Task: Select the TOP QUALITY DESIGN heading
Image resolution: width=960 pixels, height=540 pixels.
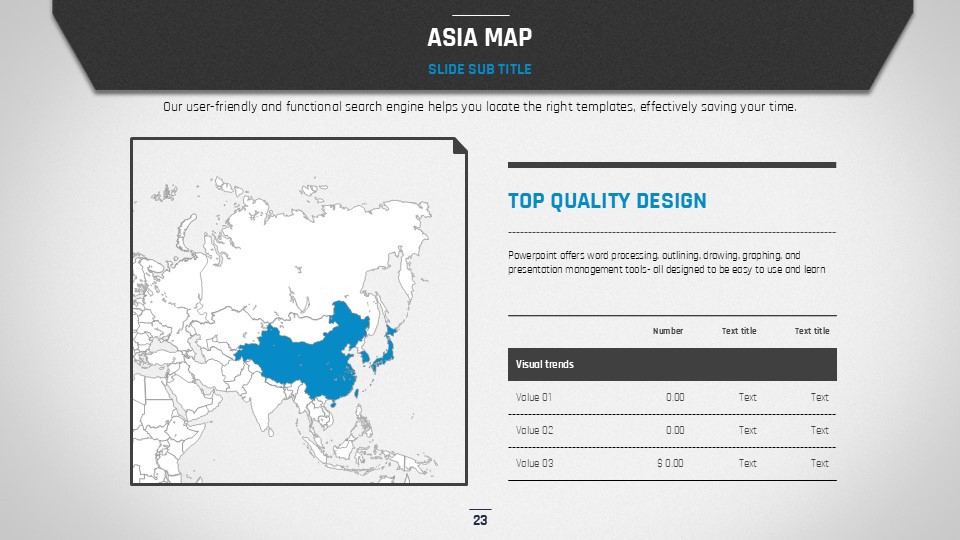Action: click(x=607, y=201)
